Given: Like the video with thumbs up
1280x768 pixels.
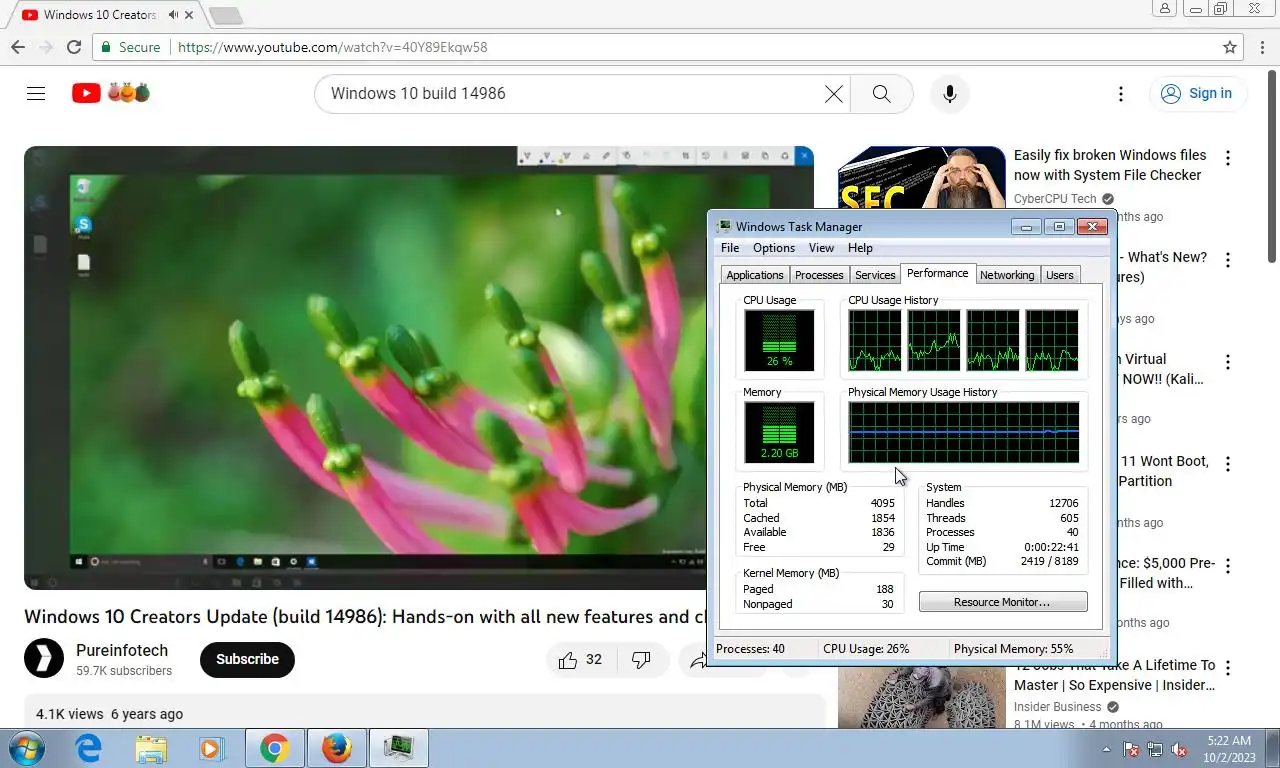Looking at the screenshot, I should (580, 660).
